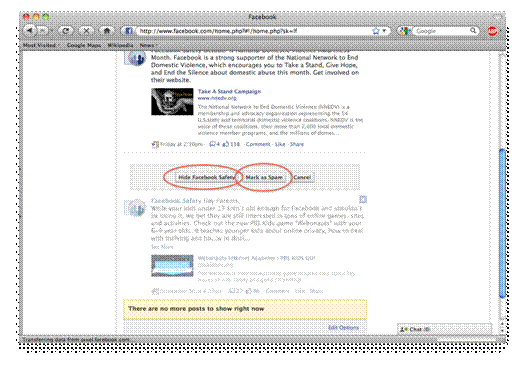Choose search engine via Google icon
Image resolution: width=524 pixels, height=369 pixels.
(405, 31)
